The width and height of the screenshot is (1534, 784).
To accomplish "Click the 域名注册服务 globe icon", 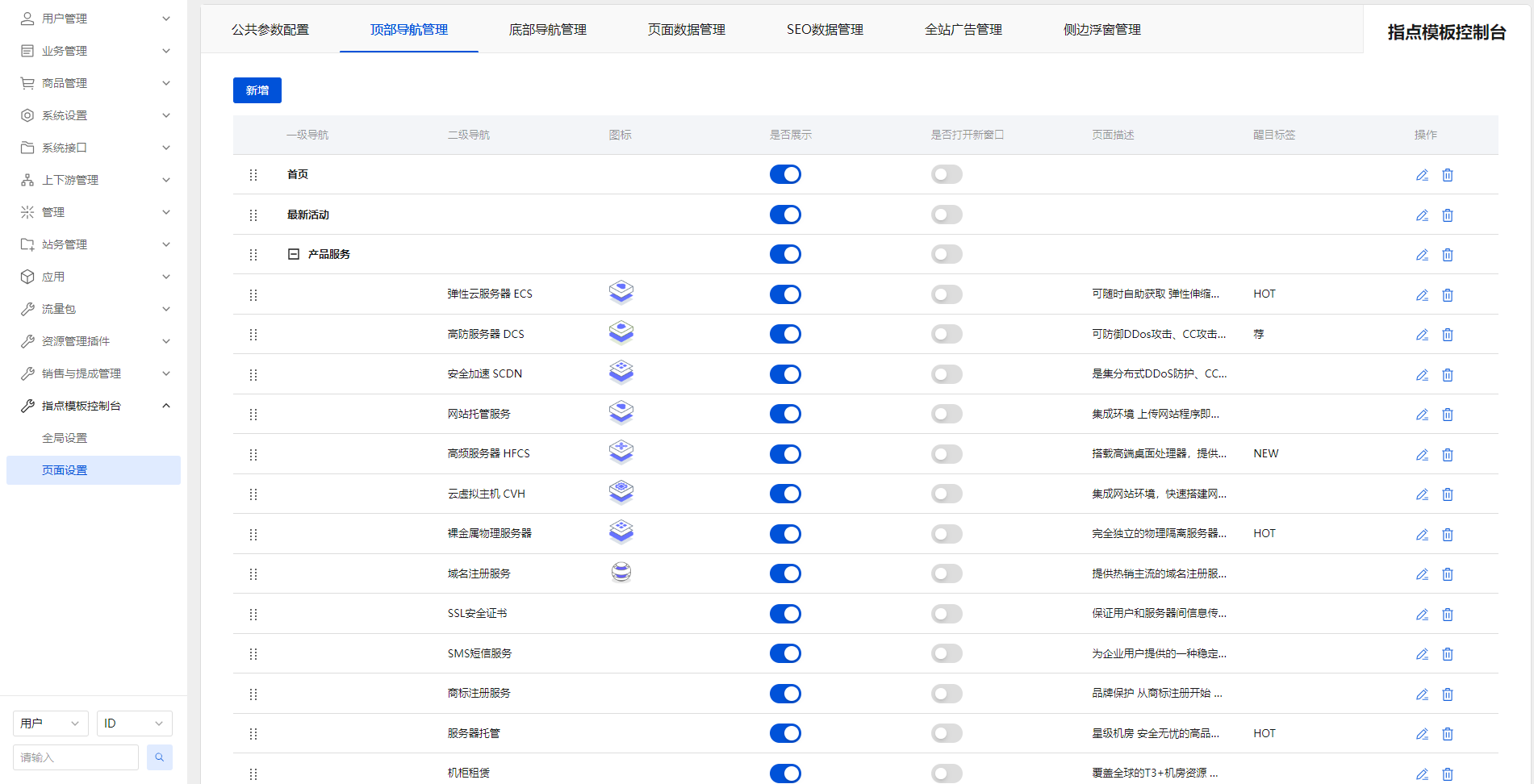I will point(621,572).
